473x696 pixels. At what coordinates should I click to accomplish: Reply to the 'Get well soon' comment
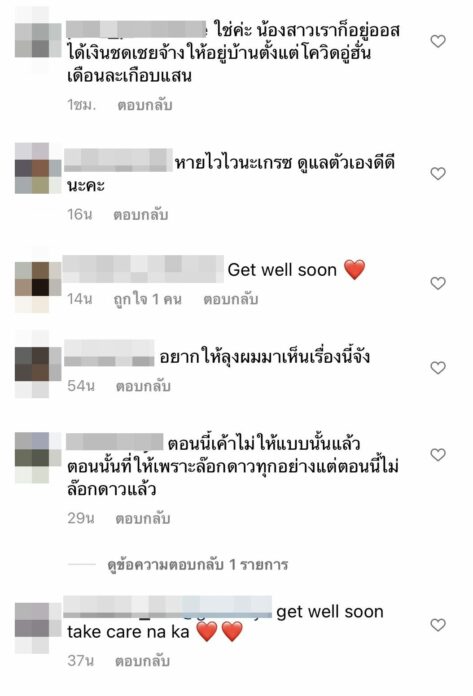231,299
